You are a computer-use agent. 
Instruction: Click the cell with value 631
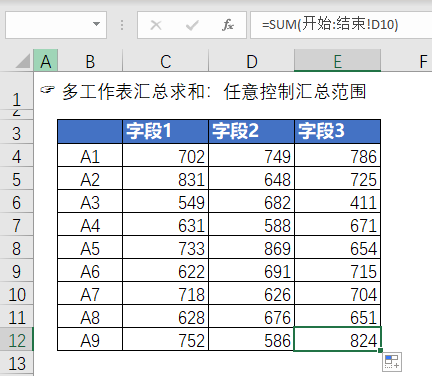(165, 224)
